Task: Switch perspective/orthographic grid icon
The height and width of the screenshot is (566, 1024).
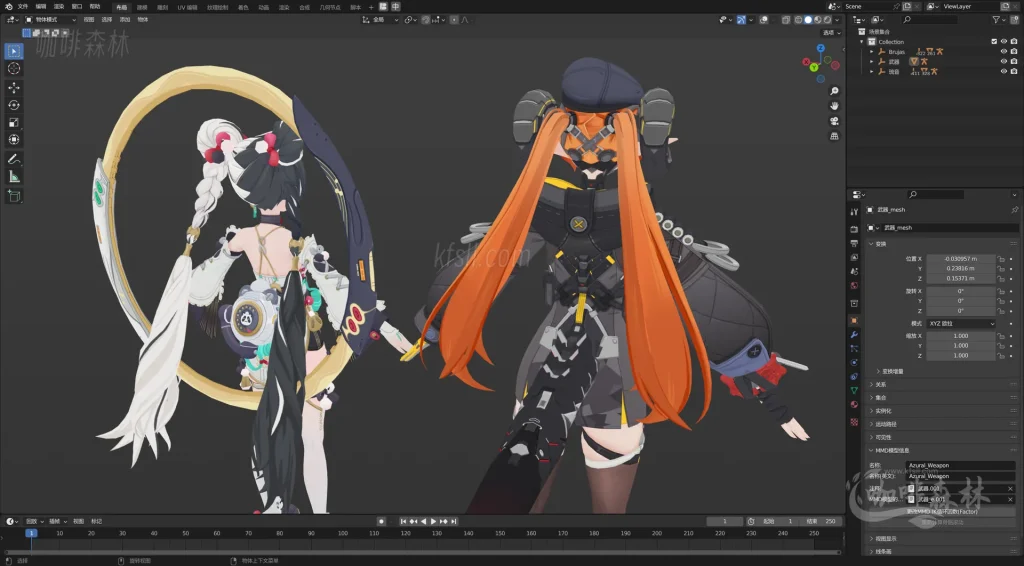Action: tap(834, 136)
